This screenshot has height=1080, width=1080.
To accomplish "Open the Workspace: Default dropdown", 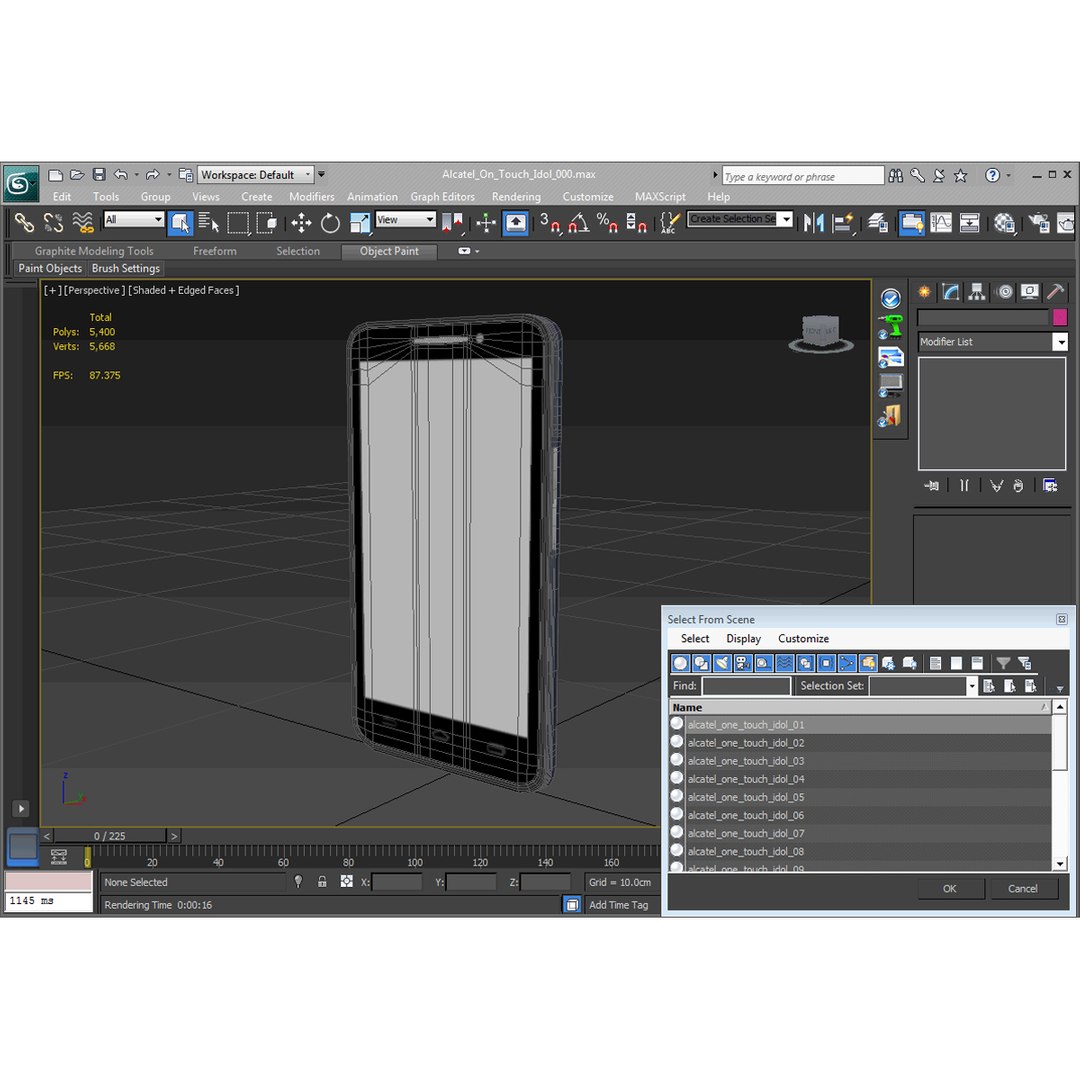I will tap(256, 175).
